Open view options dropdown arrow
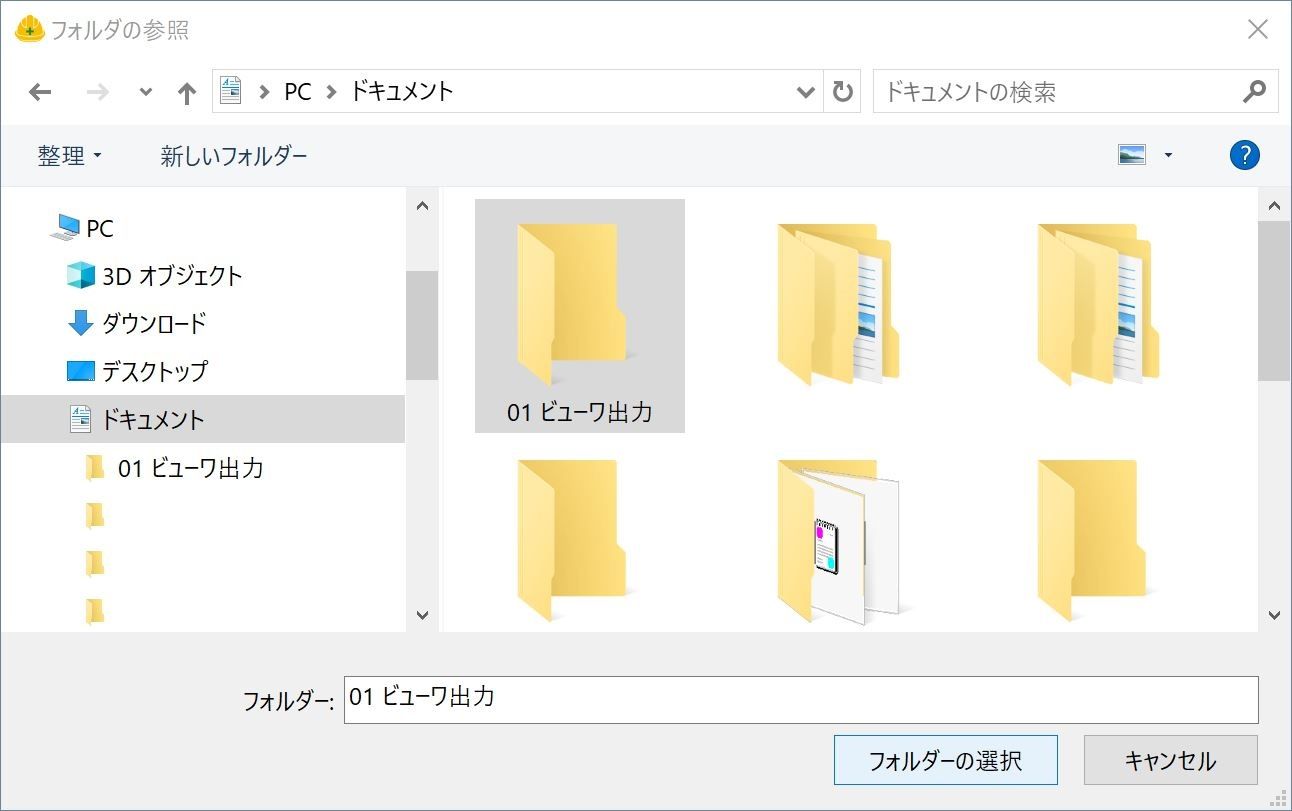The height and width of the screenshot is (811, 1292). pyautogui.click(x=1168, y=155)
